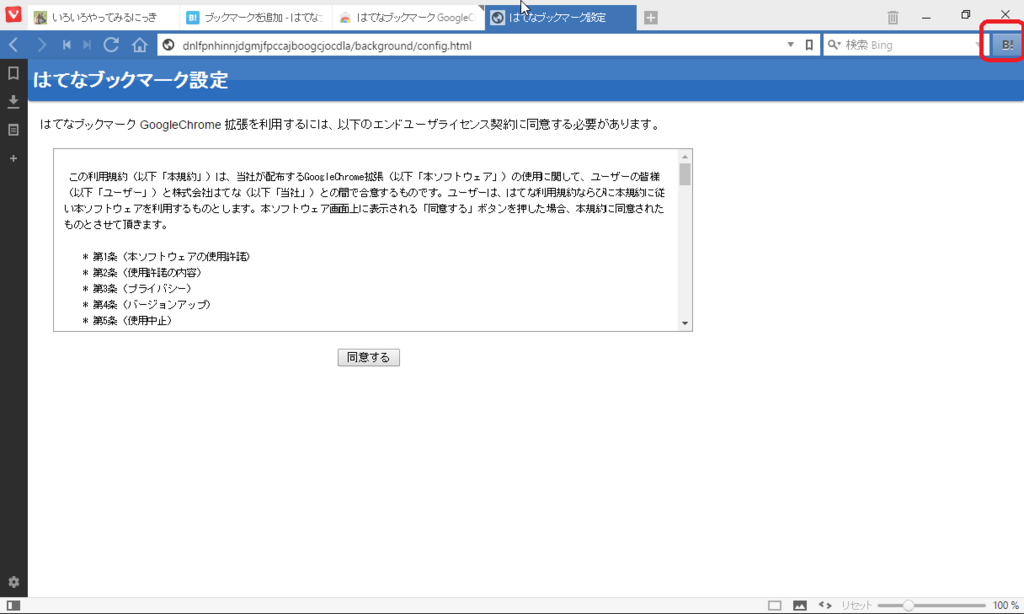Click the site info globe icon
Image resolution: width=1024 pixels, height=614 pixels.
[168, 45]
